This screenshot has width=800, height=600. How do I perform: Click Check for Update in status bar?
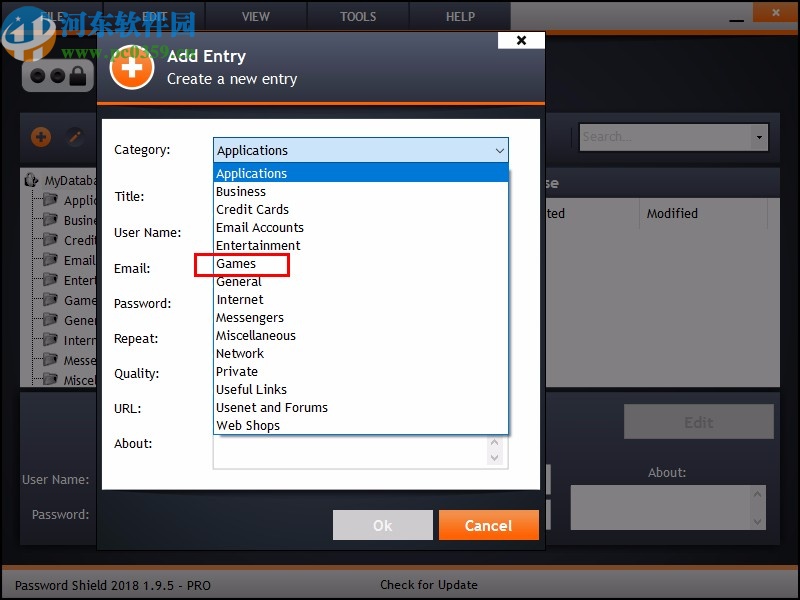(429, 585)
